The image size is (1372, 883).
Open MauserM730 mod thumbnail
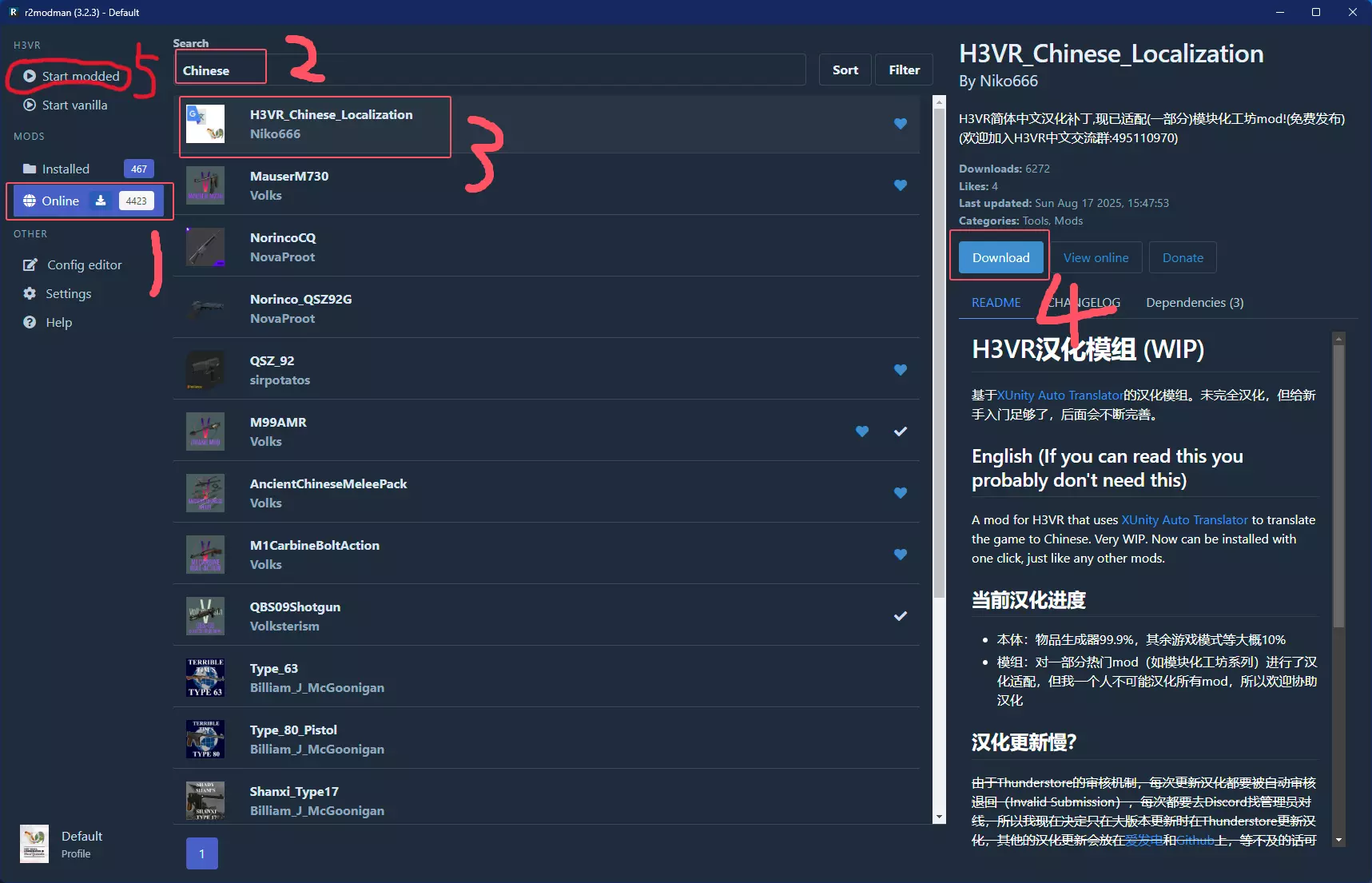205,185
